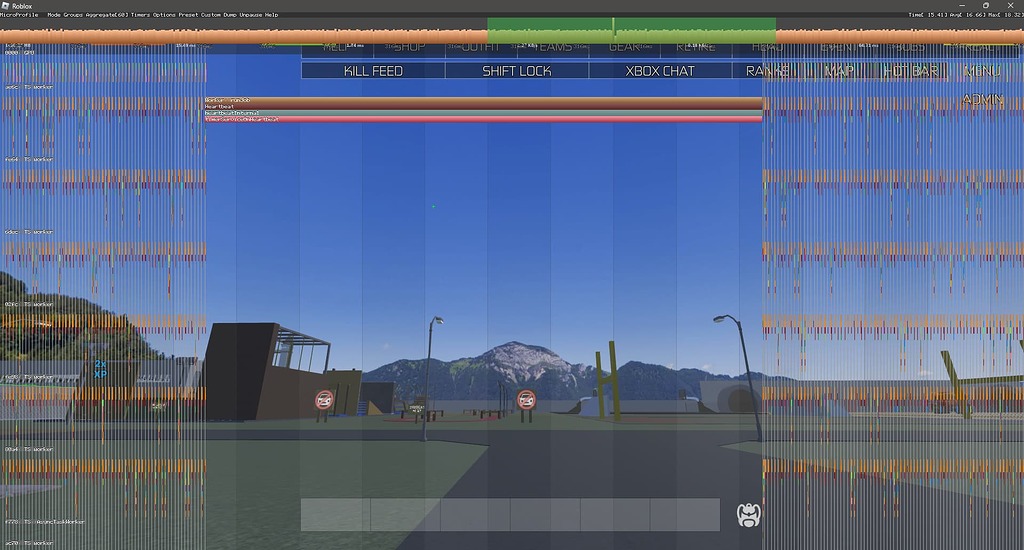The image size is (1024, 550).
Task: Open the Mode menu in MicroProfile bar
Action: tap(54, 14)
